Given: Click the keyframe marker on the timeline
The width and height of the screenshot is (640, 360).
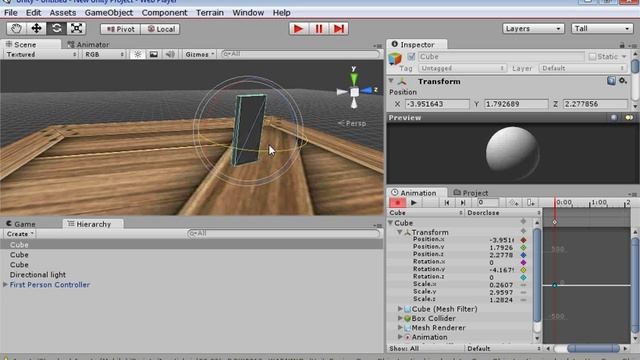Looking at the screenshot, I should pos(555,222).
